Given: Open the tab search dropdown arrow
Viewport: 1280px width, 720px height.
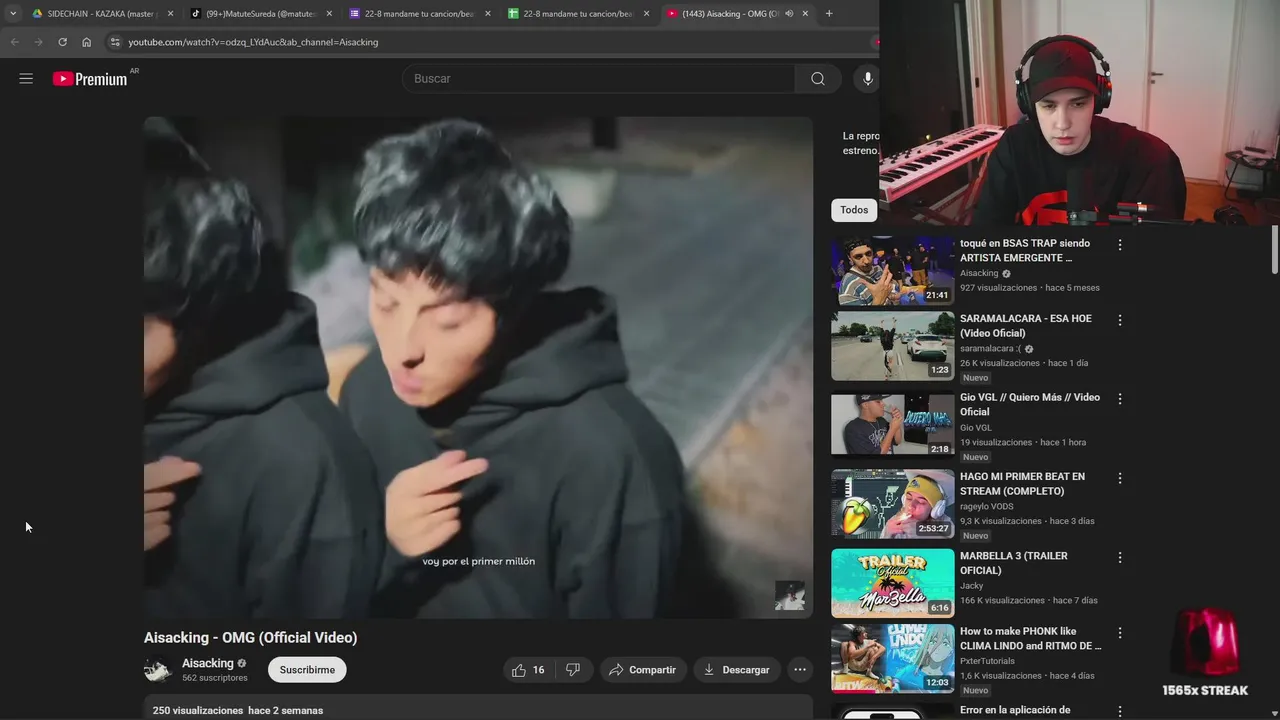Looking at the screenshot, I should click(x=13, y=13).
